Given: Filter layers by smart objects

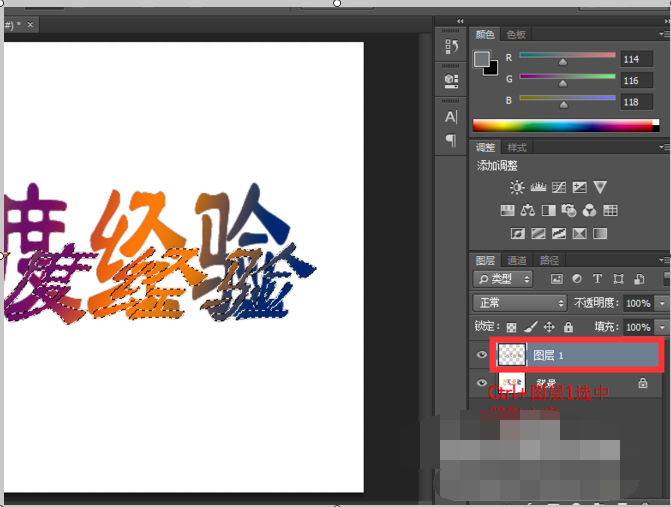Looking at the screenshot, I should tap(639, 279).
